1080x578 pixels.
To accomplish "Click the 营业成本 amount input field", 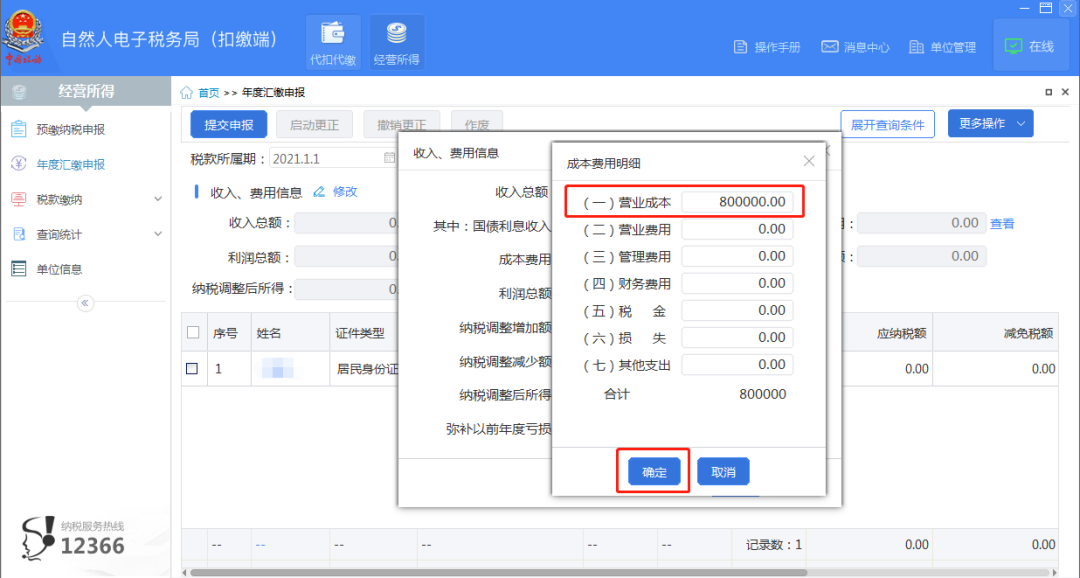I will (738, 202).
